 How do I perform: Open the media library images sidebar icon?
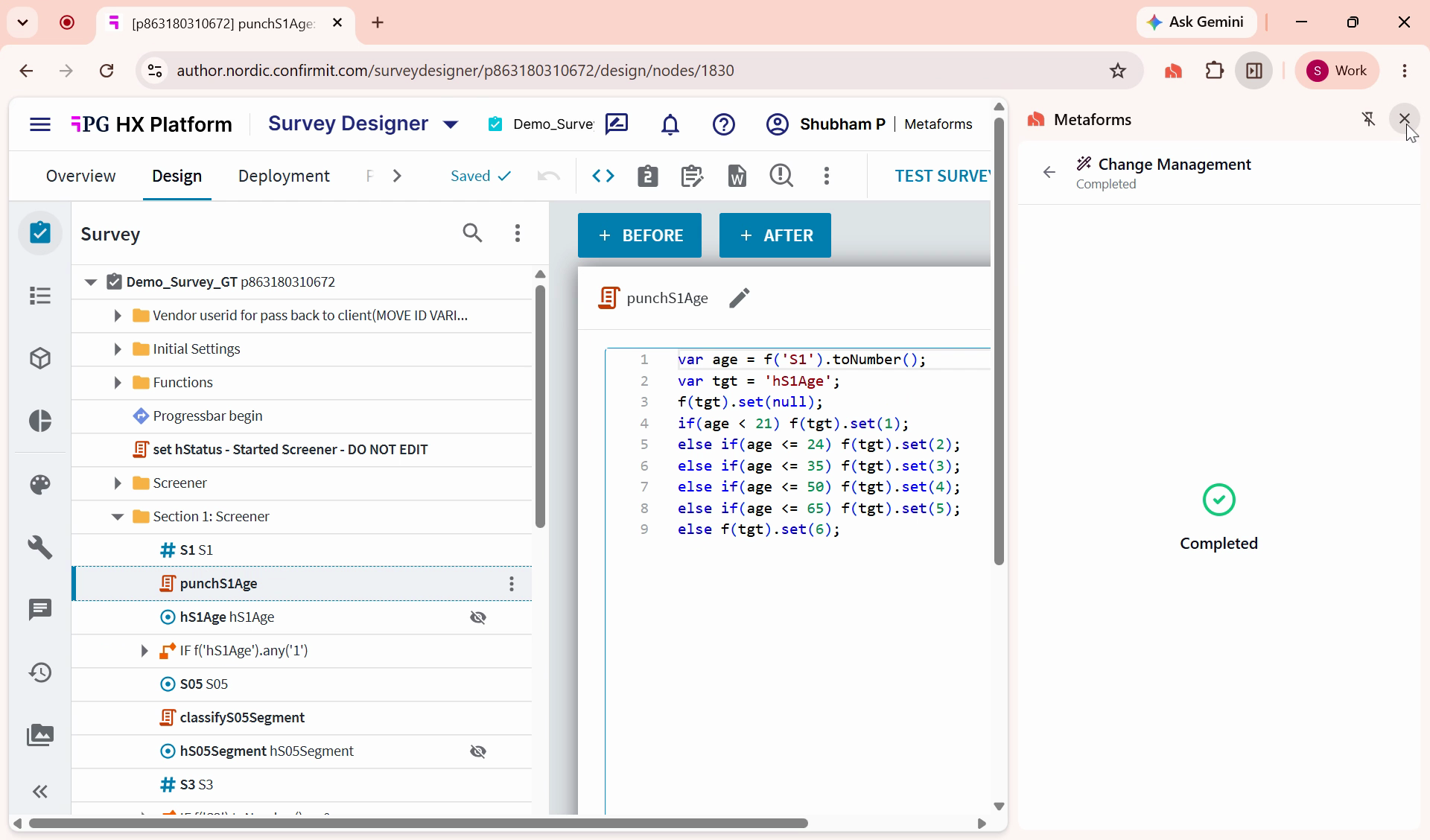(x=40, y=735)
